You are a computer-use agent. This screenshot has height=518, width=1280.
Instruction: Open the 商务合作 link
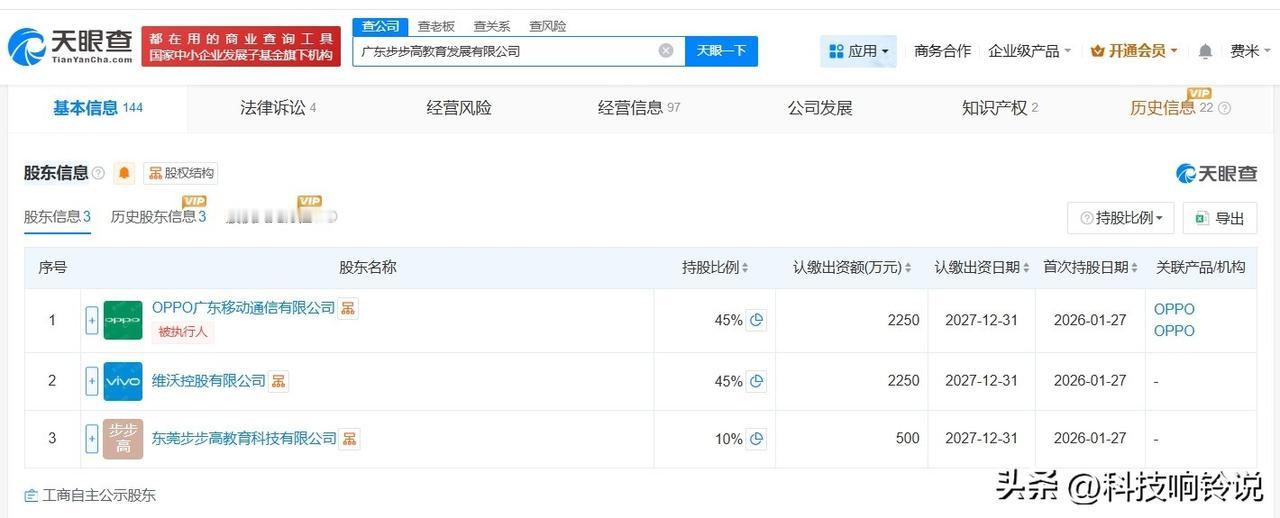pos(942,51)
